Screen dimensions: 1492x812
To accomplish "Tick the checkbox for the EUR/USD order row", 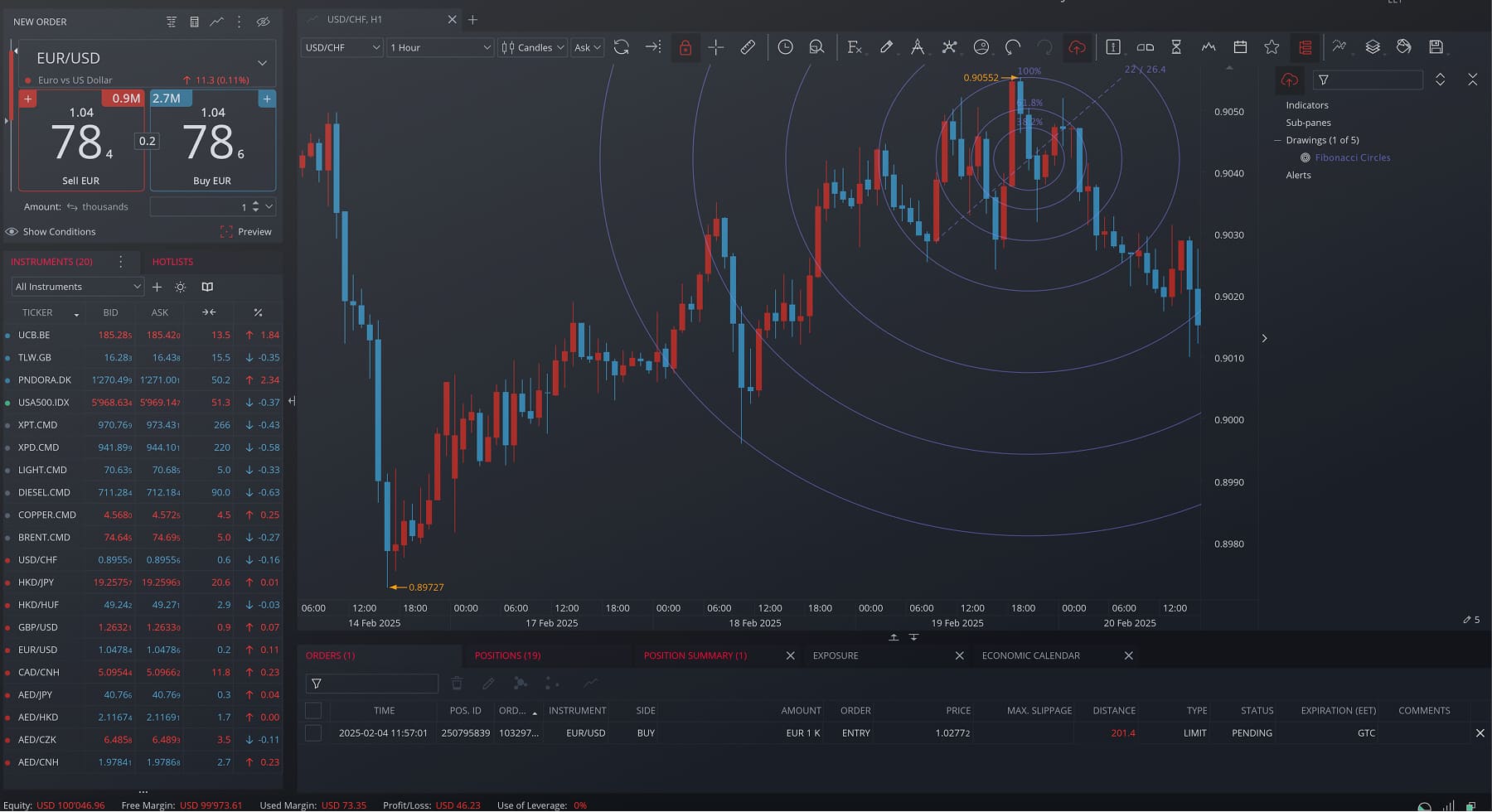I will 313,733.
